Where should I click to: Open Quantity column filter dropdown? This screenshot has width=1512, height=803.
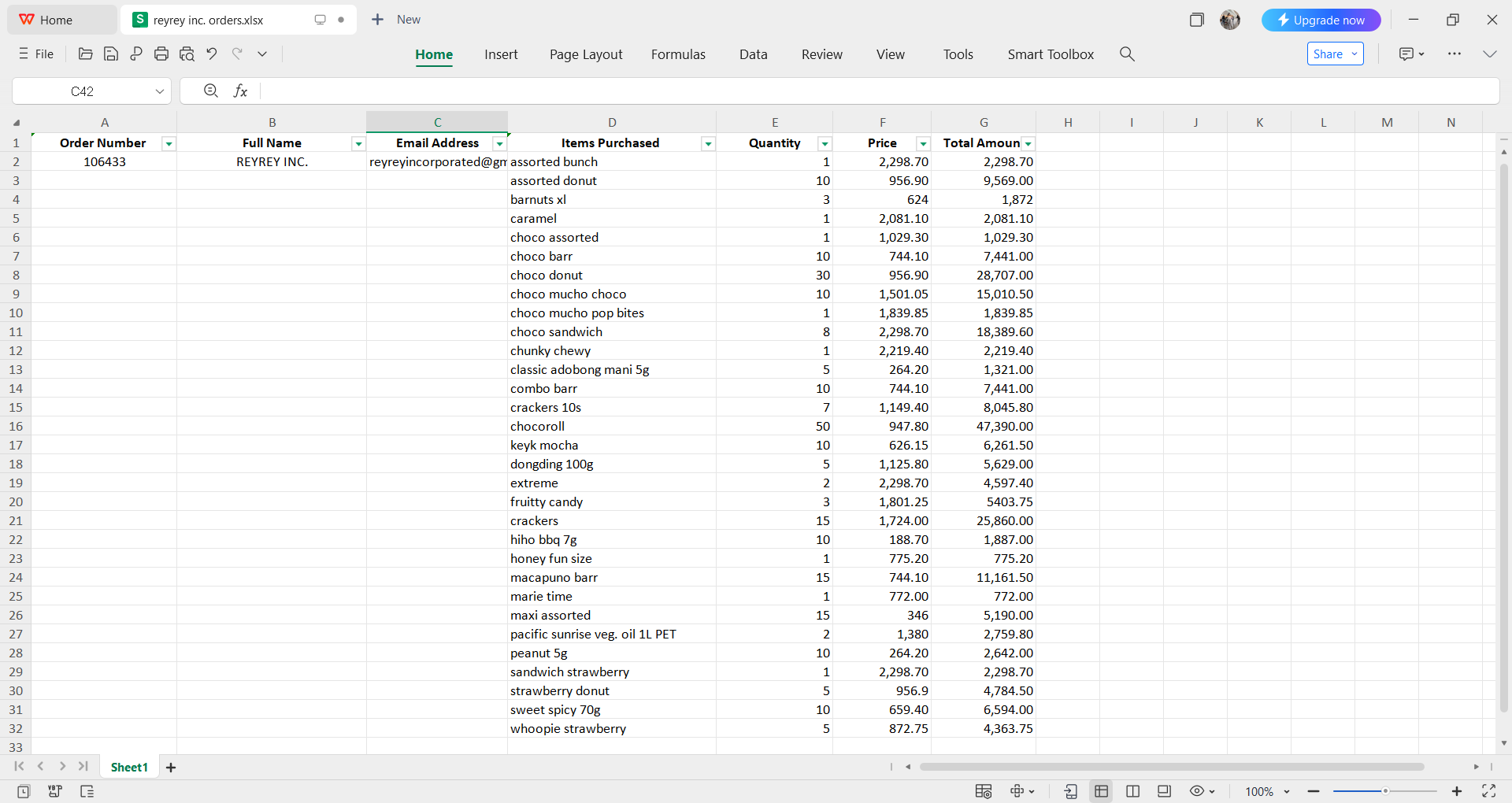tap(825, 143)
